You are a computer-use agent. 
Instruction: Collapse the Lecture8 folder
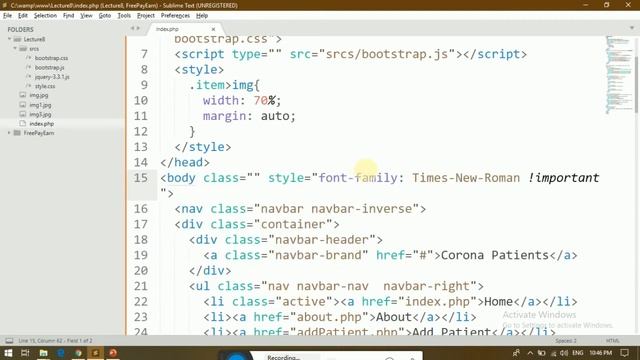[9, 39]
